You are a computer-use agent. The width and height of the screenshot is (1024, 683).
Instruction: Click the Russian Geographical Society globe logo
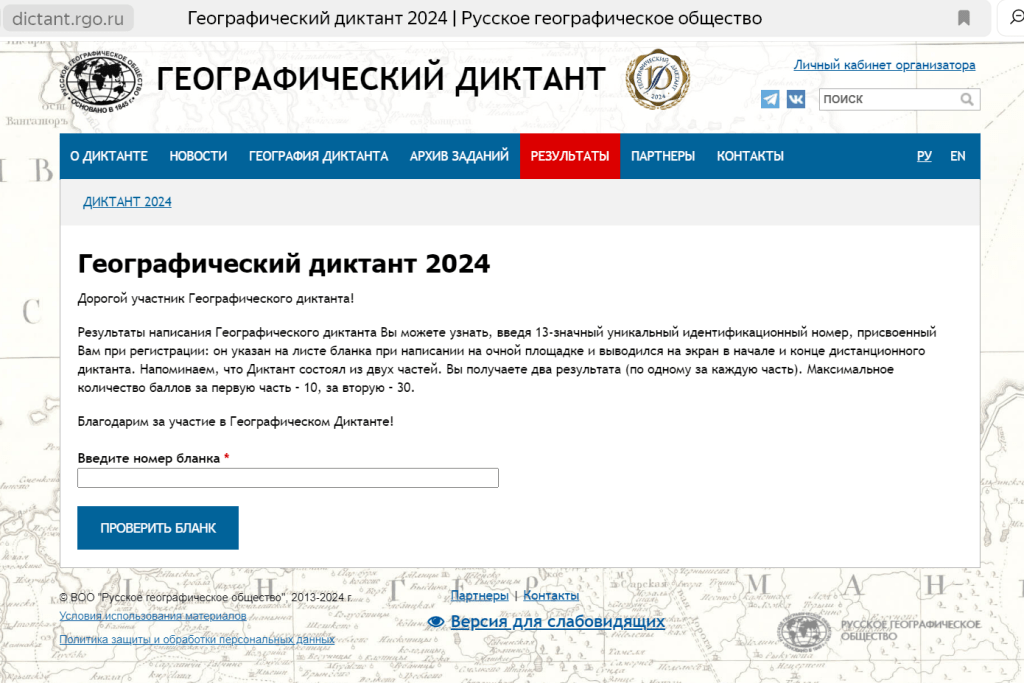[x=101, y=81]
